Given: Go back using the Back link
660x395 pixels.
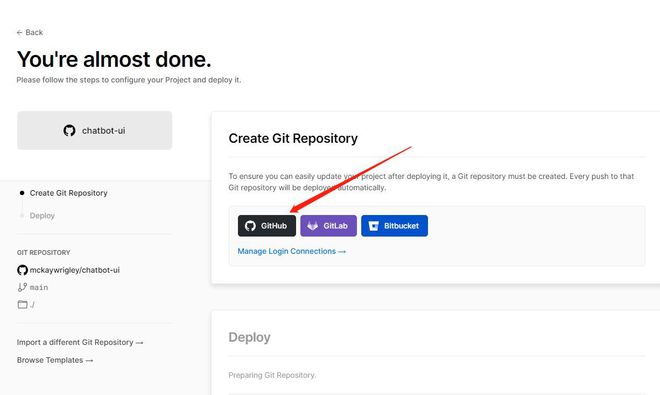Looking at the screenshot, I should (x=29, y=32).
